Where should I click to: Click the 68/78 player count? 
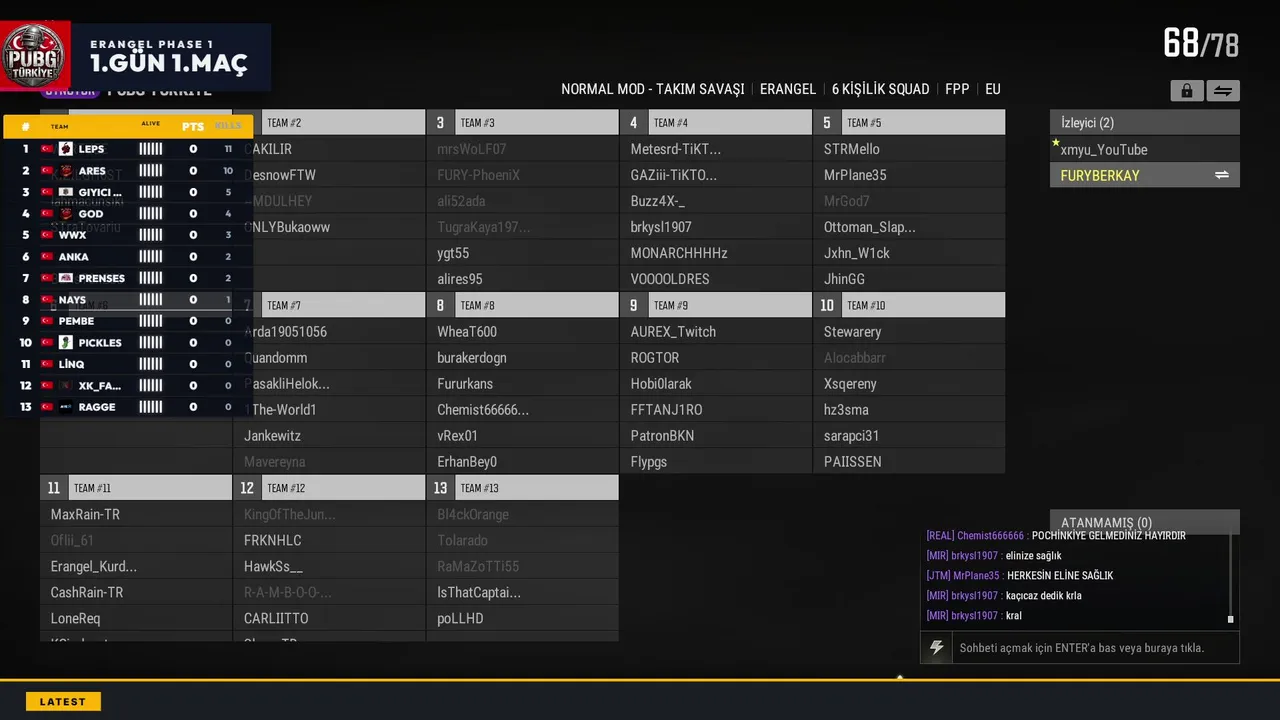point(1201,44)
